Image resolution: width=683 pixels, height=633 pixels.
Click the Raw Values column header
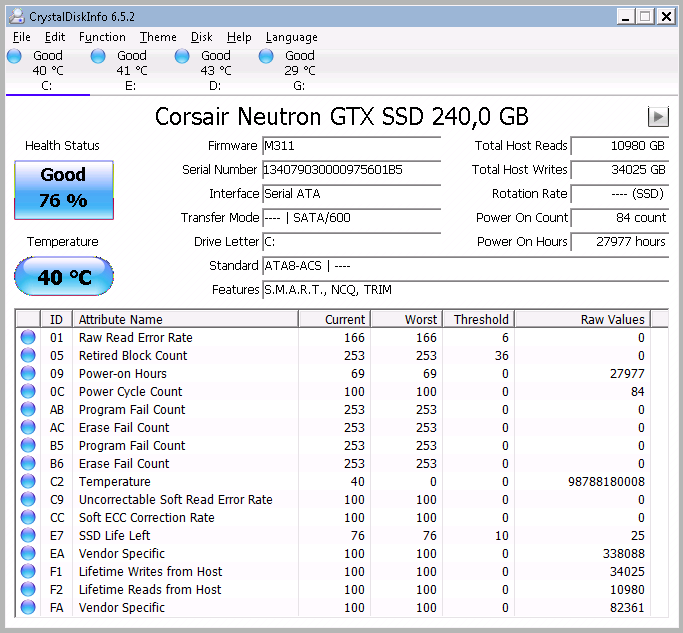(583, 319)
